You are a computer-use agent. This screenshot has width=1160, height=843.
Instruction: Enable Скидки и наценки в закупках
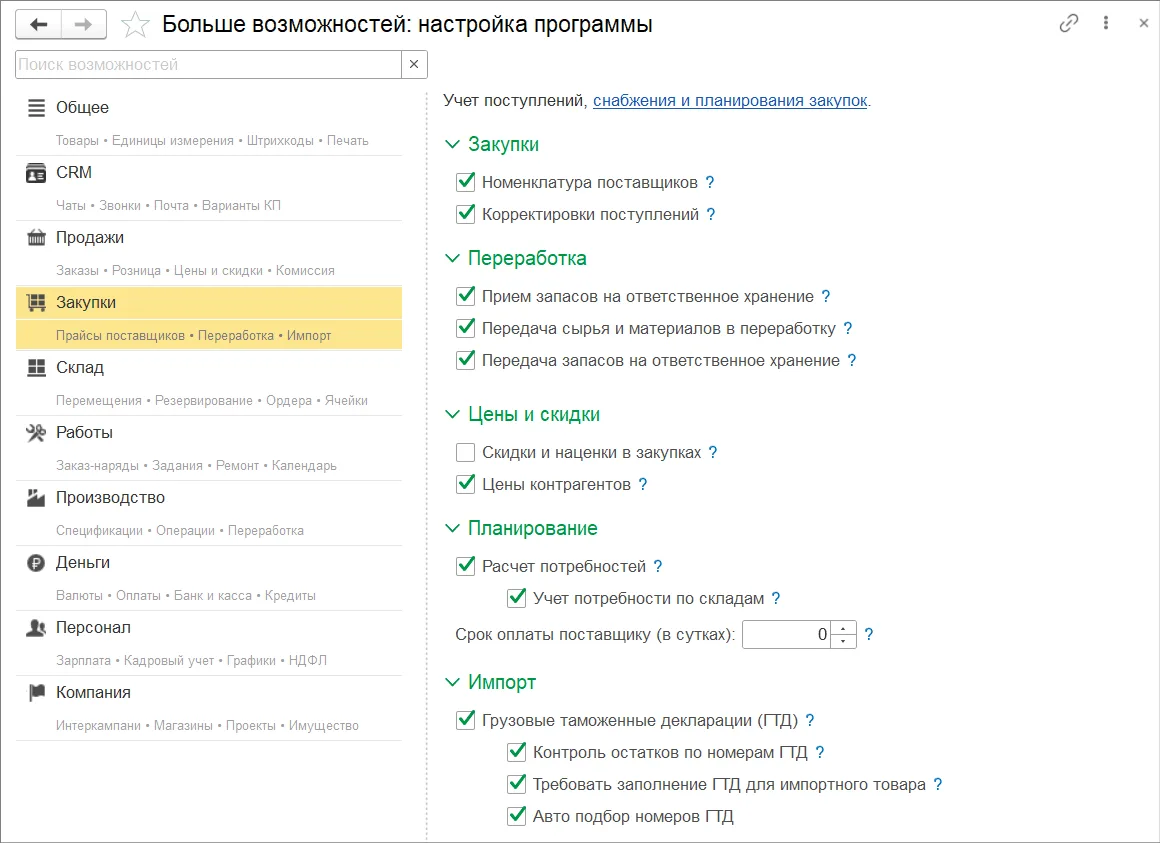tap(465, 453)
